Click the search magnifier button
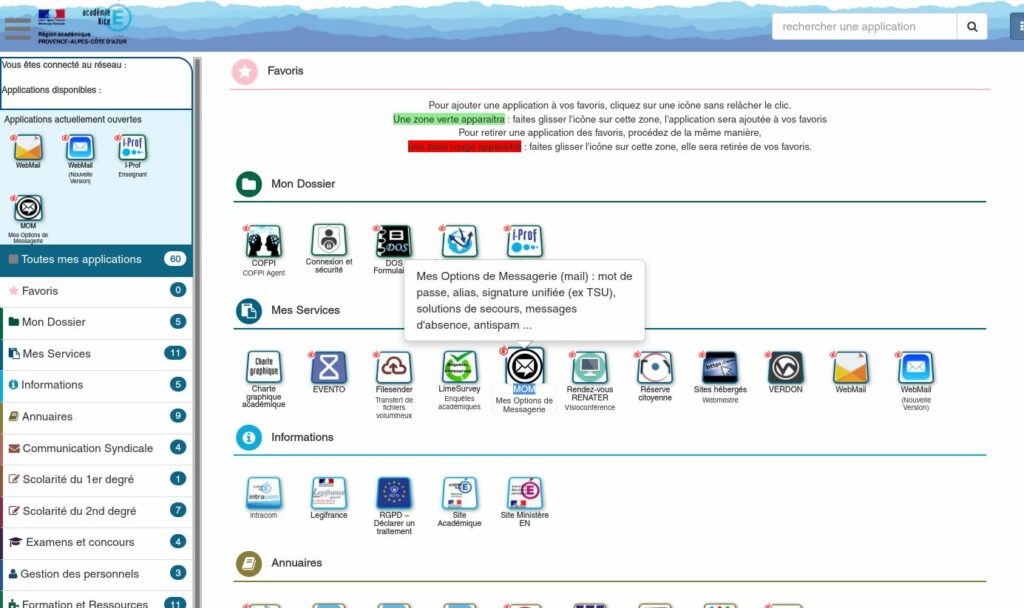Image resolution: width=1024 pixels, height=608 pixels. tap(971, 27)
